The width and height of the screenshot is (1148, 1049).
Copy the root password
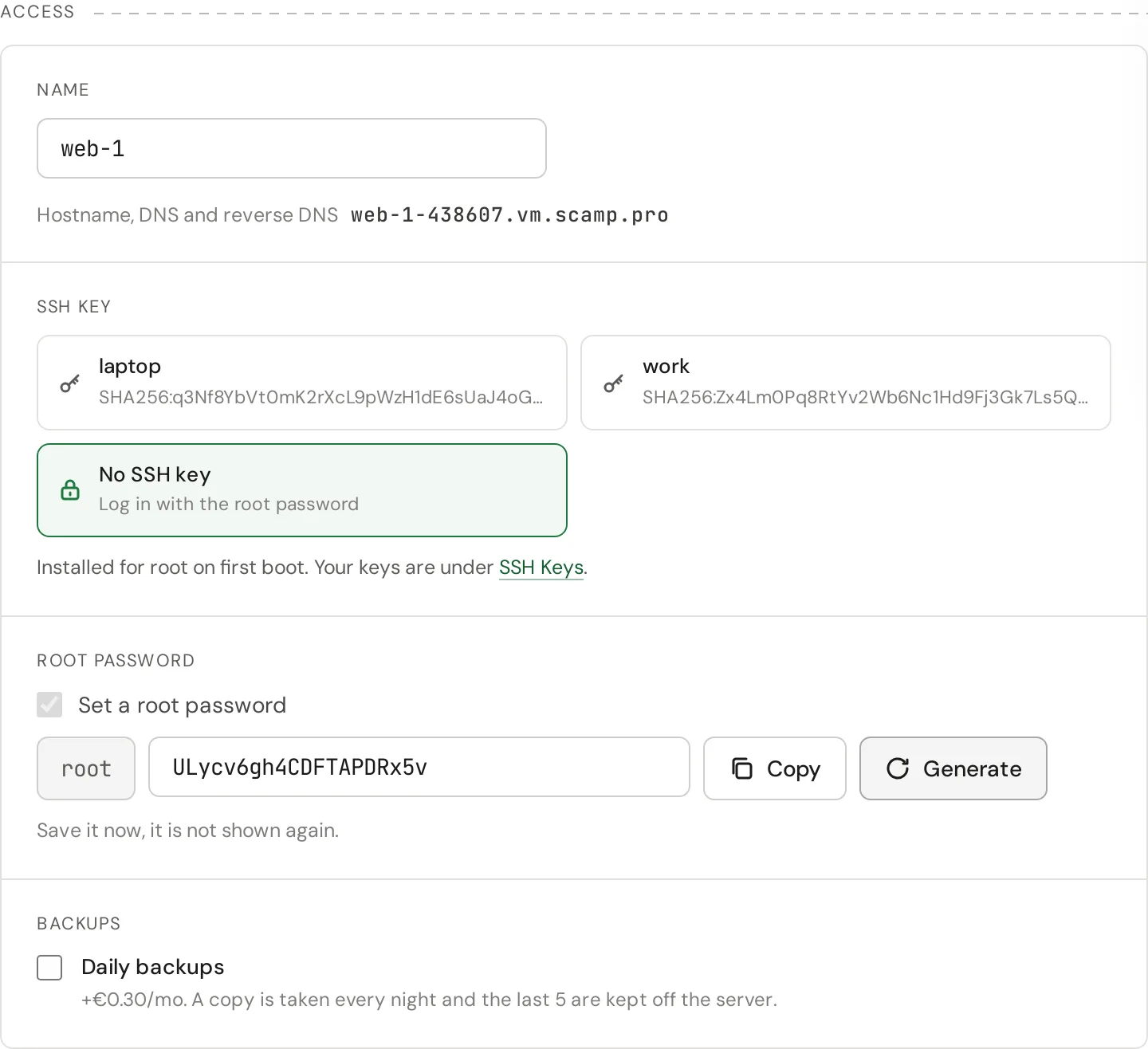point(775,768)
